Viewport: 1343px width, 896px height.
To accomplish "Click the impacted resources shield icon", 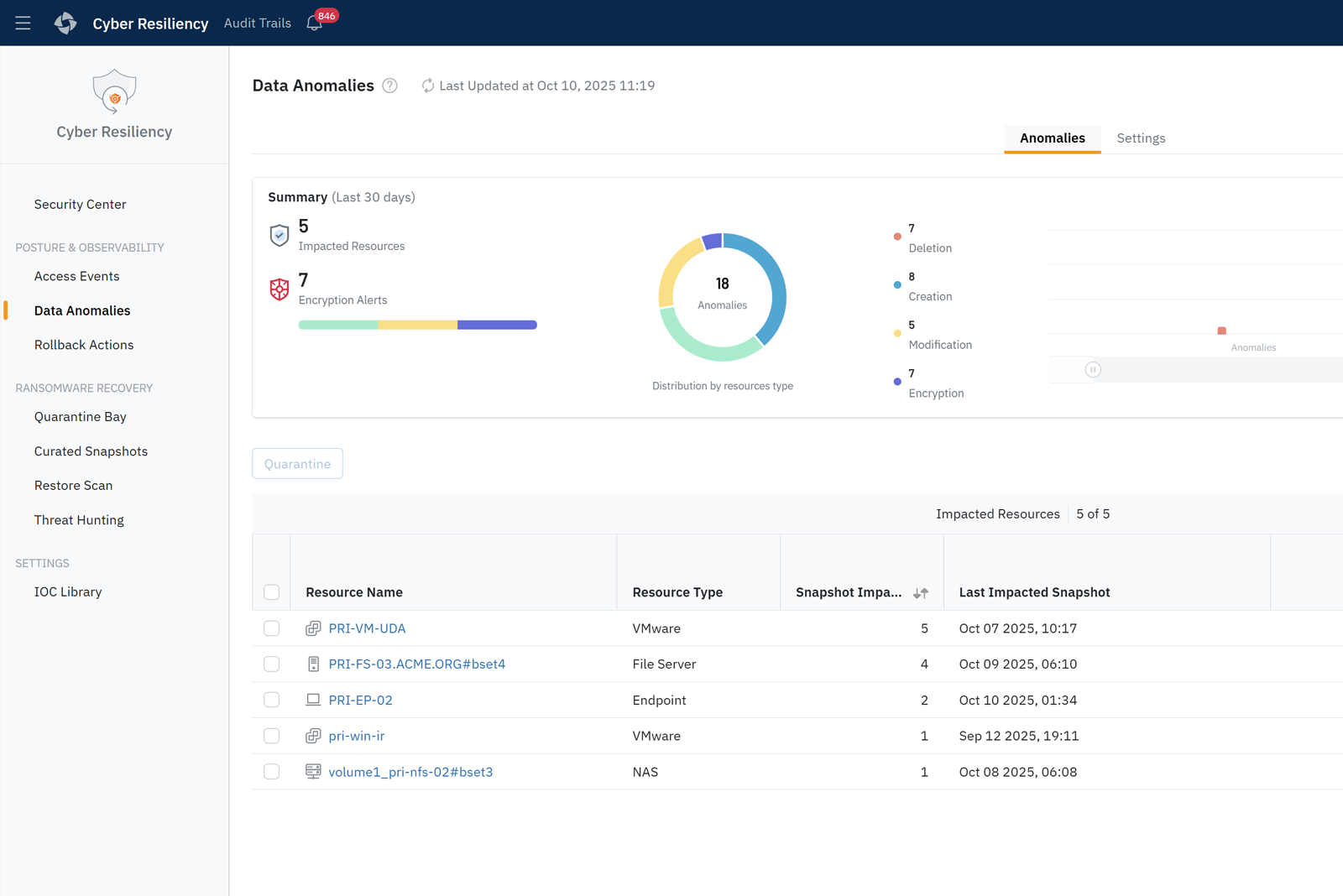I will pos(280,235).
